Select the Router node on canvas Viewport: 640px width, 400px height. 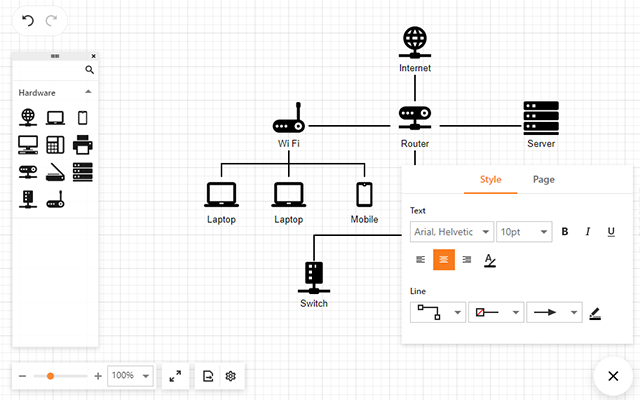415,118
